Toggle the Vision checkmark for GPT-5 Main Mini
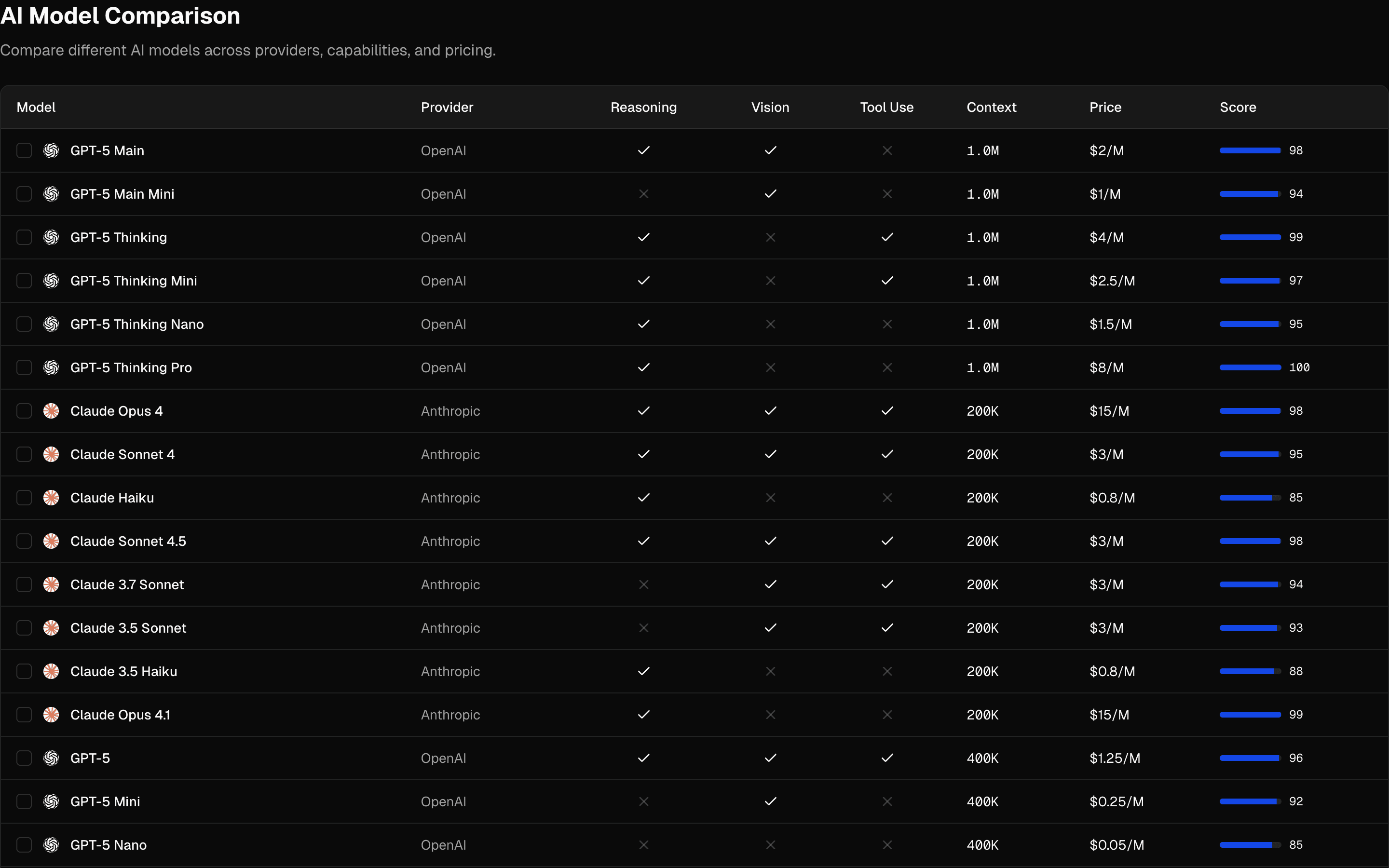Screen dimensions: 1389x868 click(770, 193)
